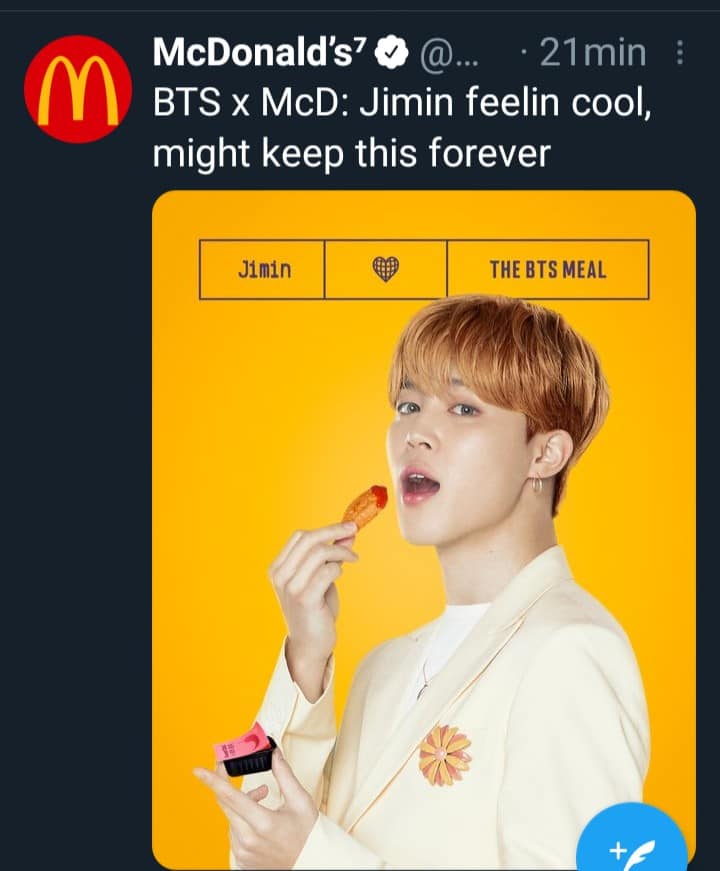Open the tweet's three-dot more options menu

coord(679,53)
